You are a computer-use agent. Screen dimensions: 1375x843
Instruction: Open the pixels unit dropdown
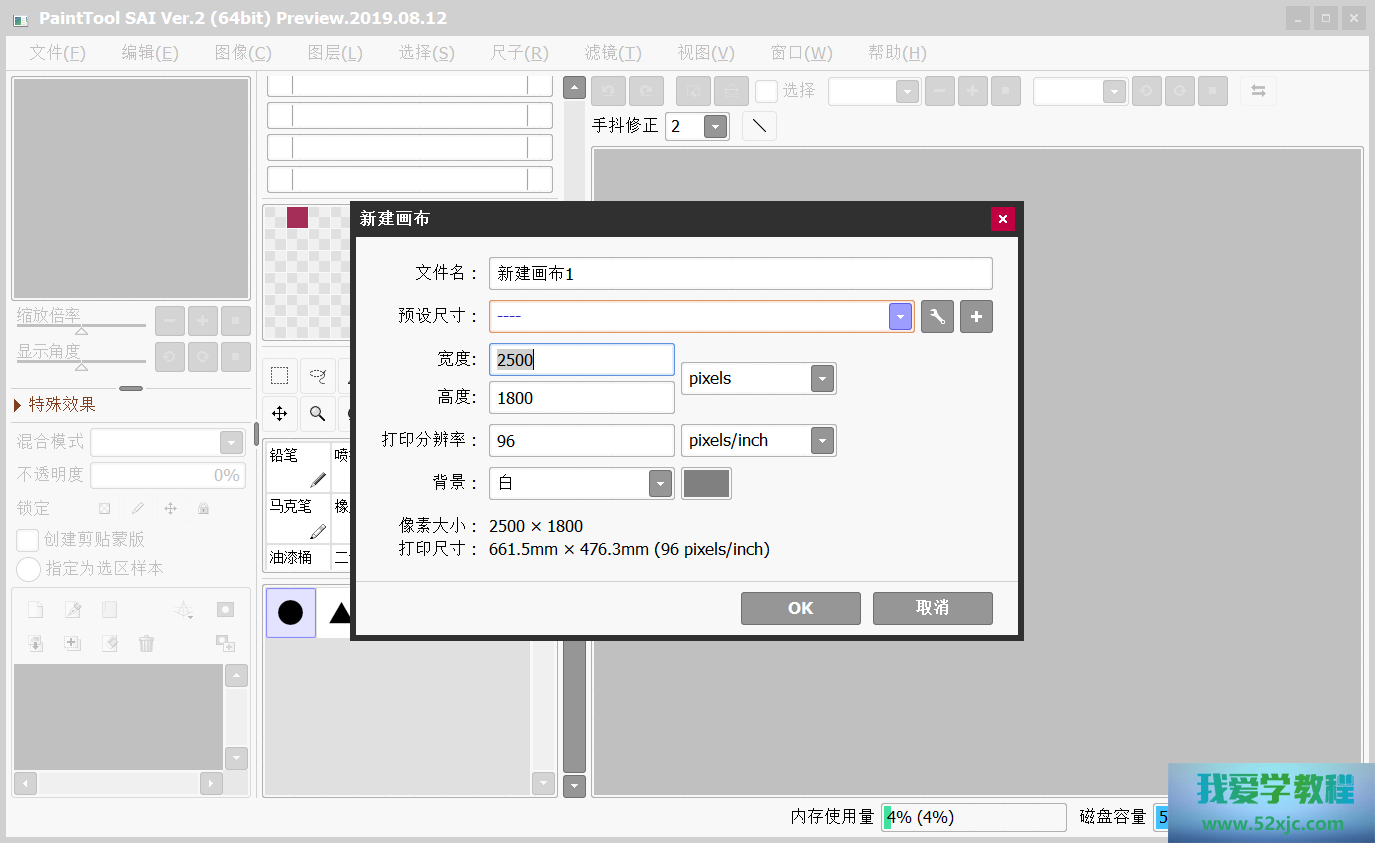pyautogui.click(x=822, y=379)
